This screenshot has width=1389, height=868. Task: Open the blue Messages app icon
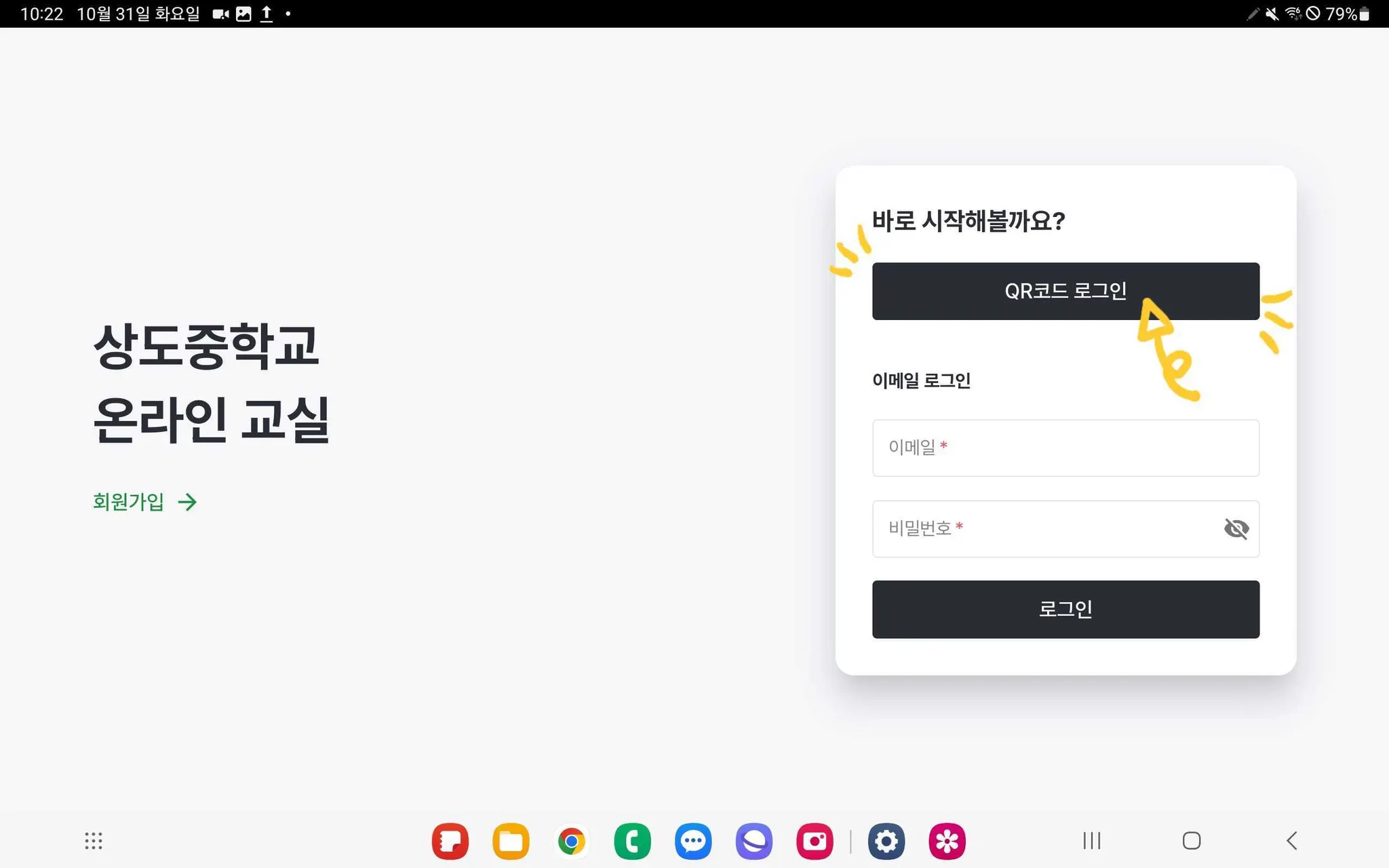click(x=693, y=841)
